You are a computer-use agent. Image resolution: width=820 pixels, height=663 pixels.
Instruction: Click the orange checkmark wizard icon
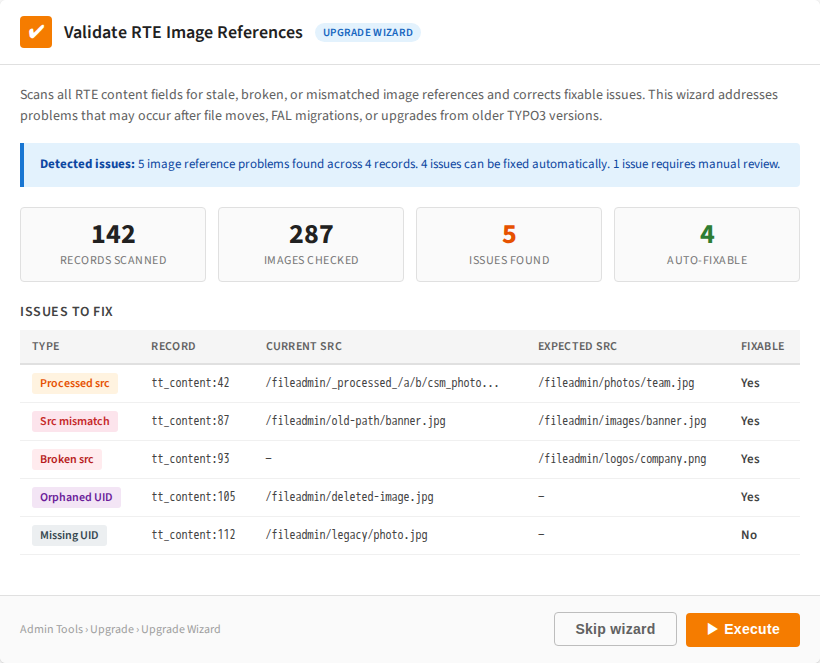click(36, 32)
